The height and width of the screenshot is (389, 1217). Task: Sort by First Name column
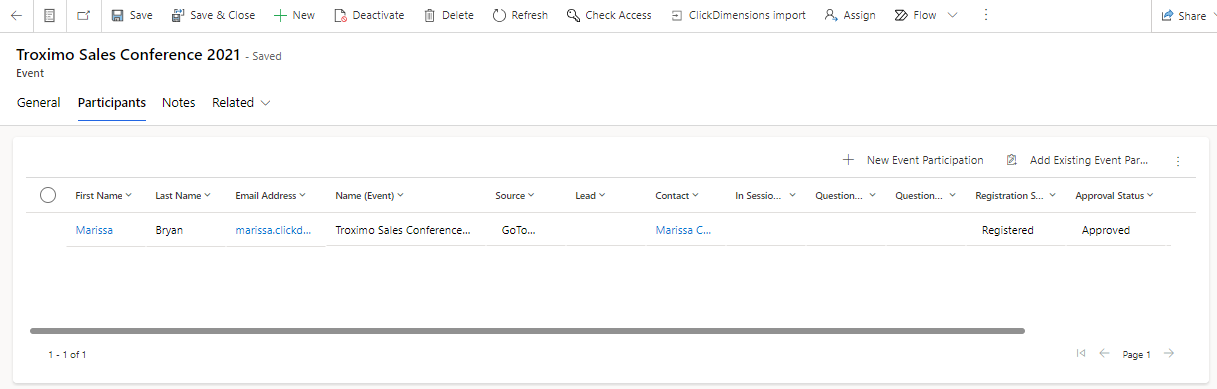click(104, 196)
